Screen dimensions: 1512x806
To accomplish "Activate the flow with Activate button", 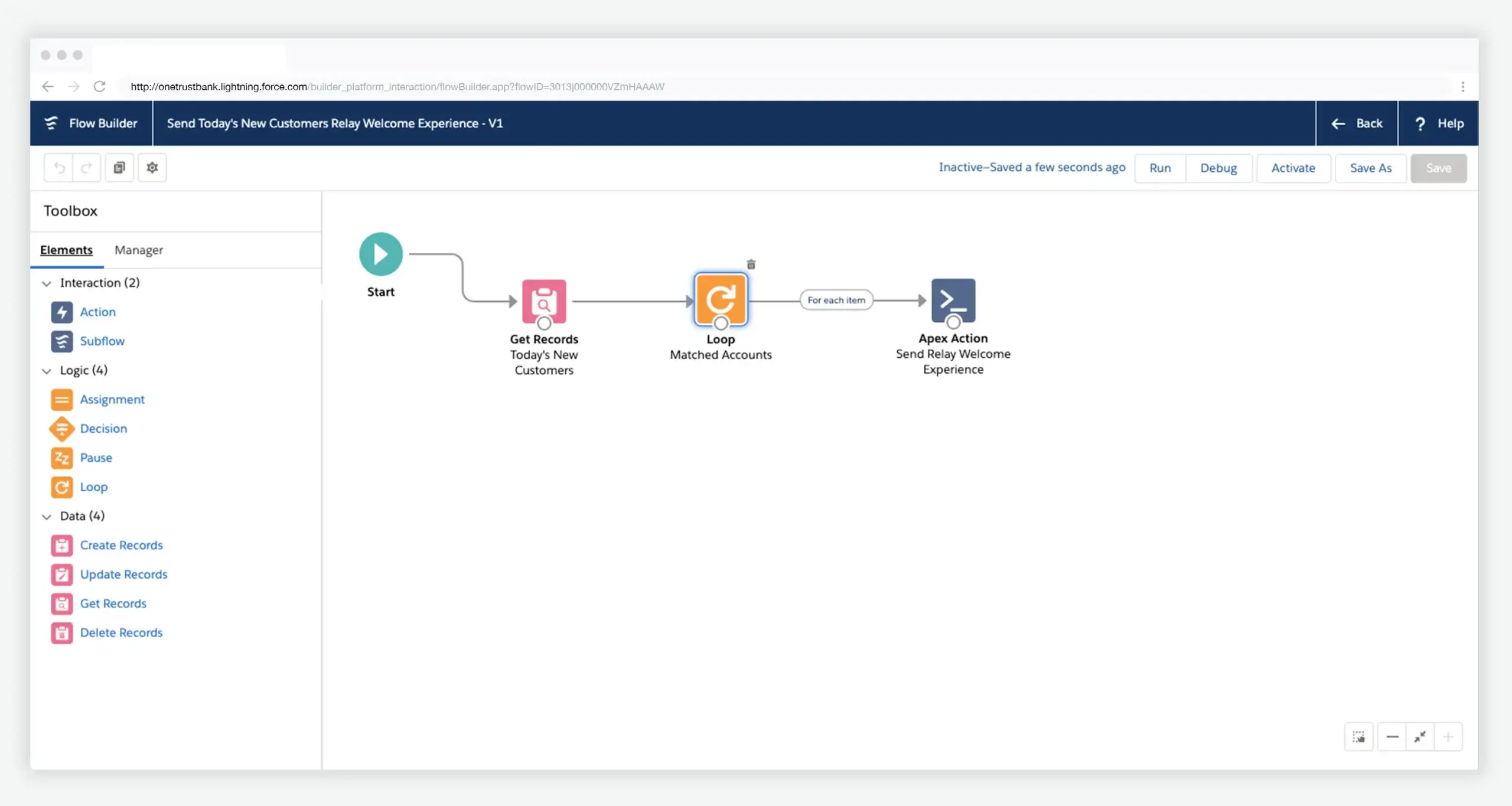I will tap(1293, 168).
